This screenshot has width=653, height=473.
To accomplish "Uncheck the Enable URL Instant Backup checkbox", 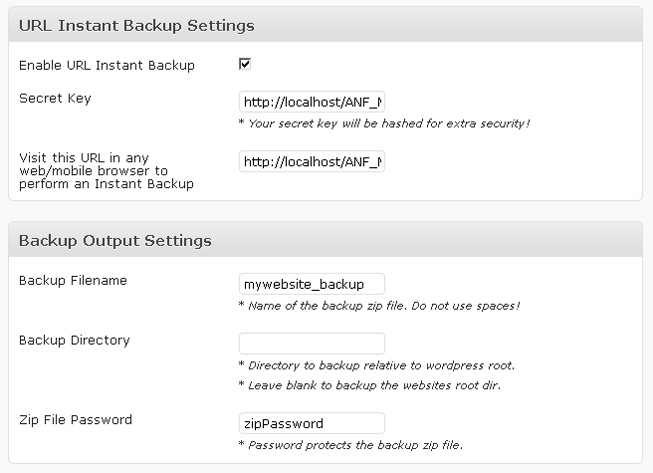I will (x=244, y=64).
